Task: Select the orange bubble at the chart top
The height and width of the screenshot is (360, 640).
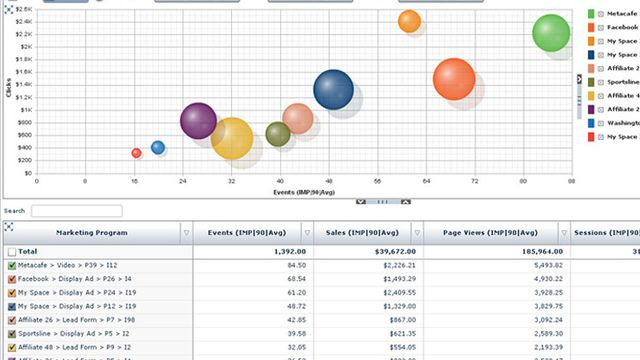Action: tap(409, 21)
